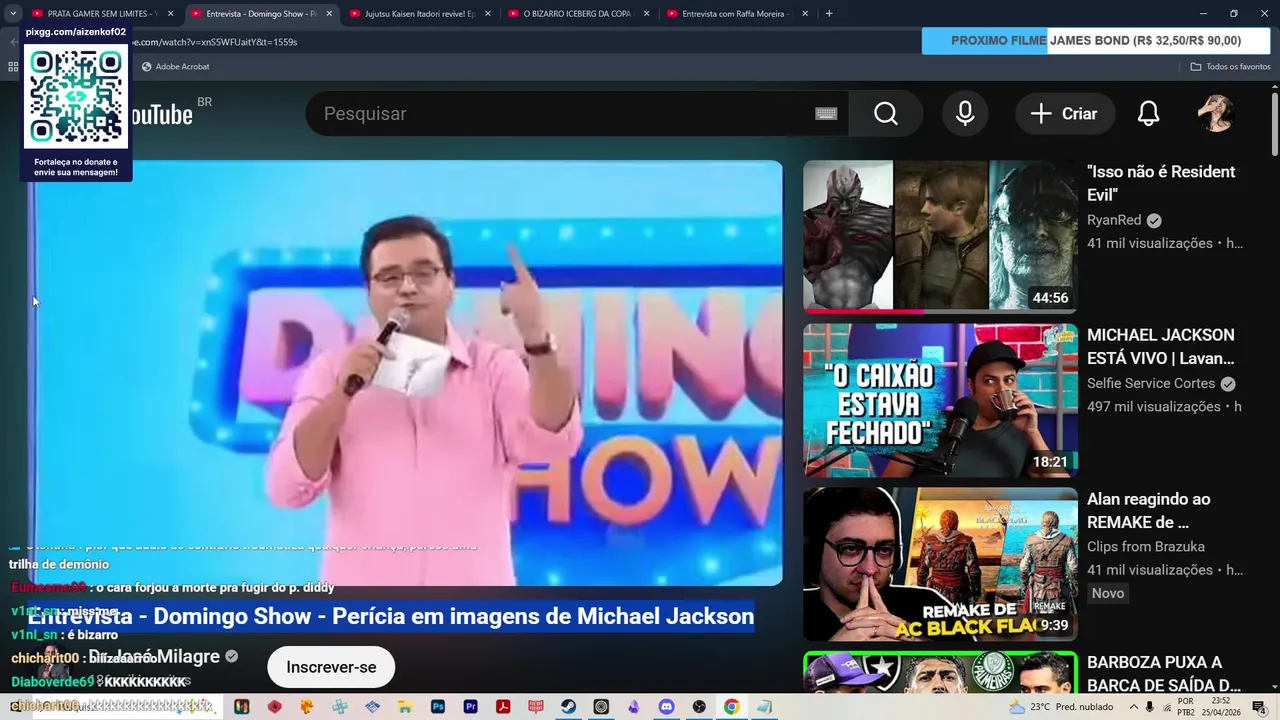Switch to Chrome in the taskbar
This screenshot has height=720, width=1280.
pos(732,707)
